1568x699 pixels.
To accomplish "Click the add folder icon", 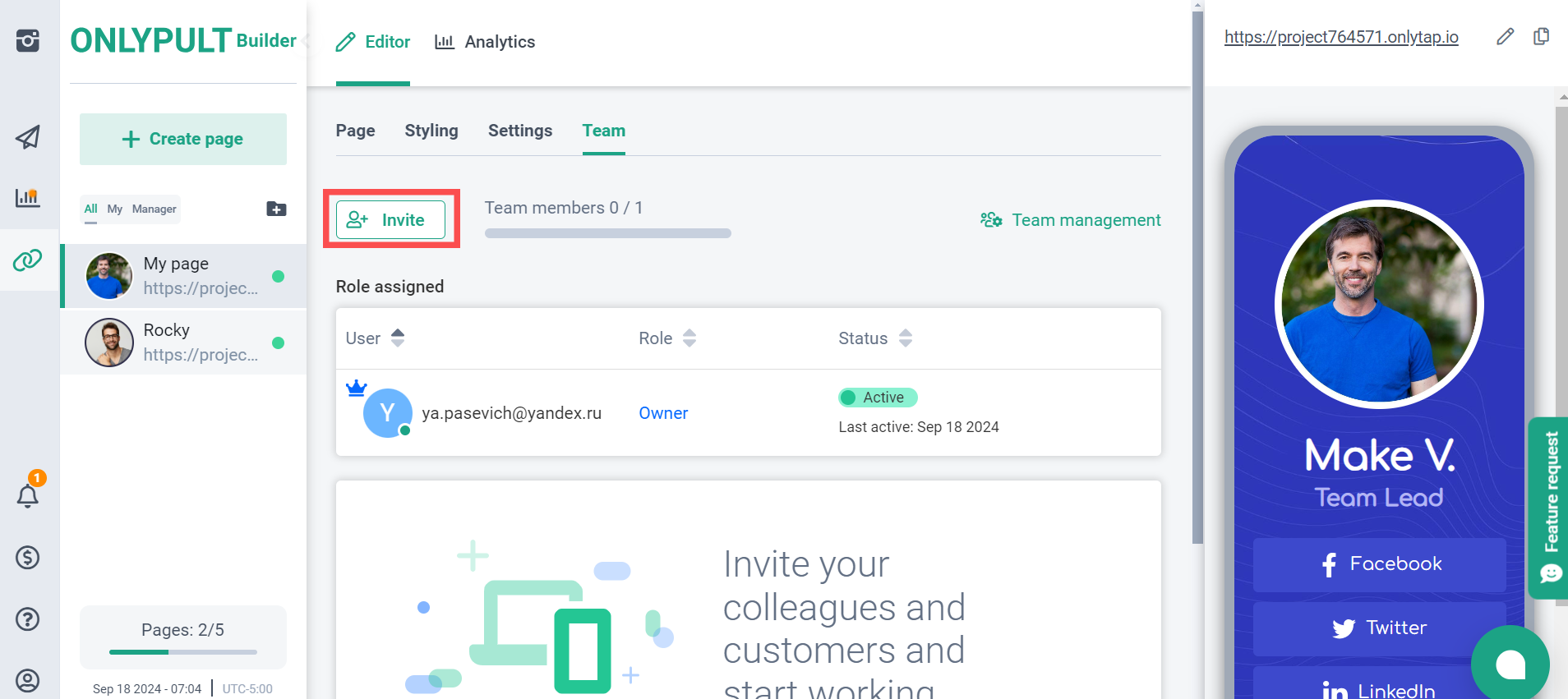I will click(276, 209).
